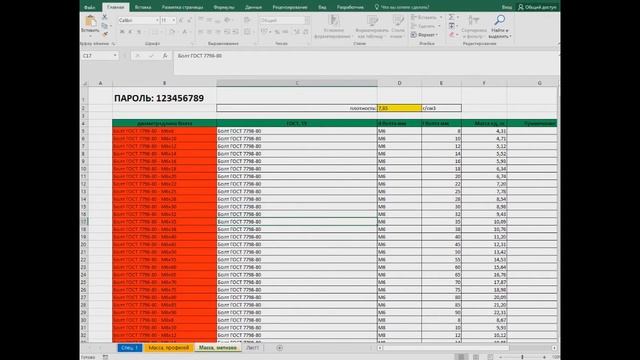
Task: Decrease the cell indent
Action: pos(227,31)
